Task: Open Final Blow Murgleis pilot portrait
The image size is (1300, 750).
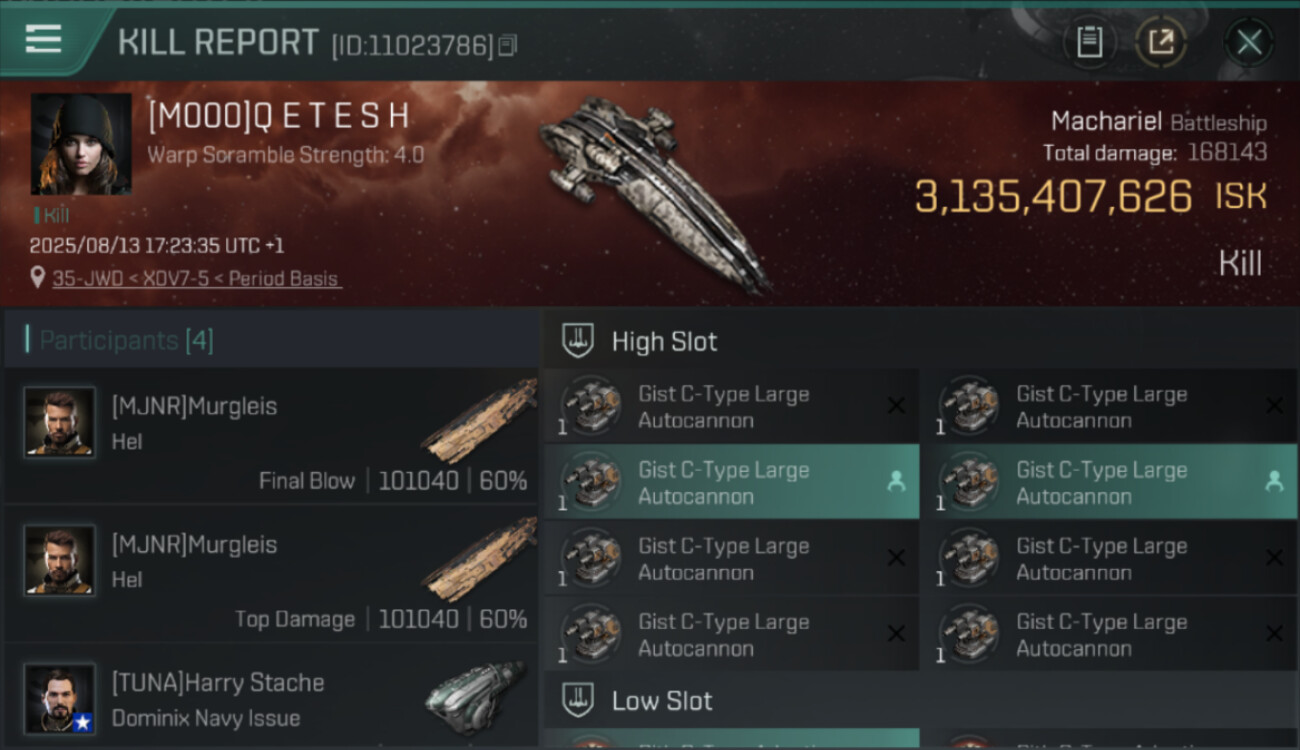Action: point(60,422)
